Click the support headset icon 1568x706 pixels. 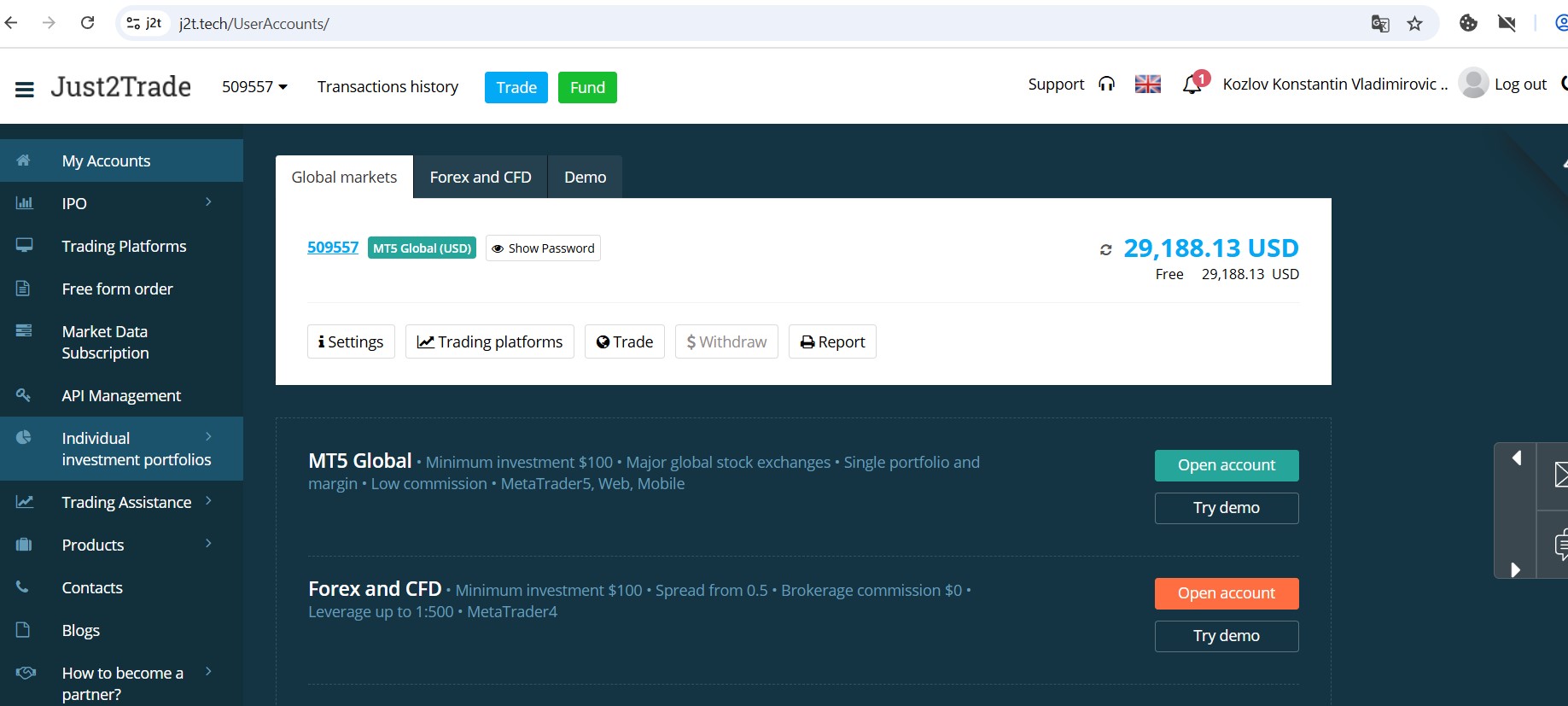1106,85
